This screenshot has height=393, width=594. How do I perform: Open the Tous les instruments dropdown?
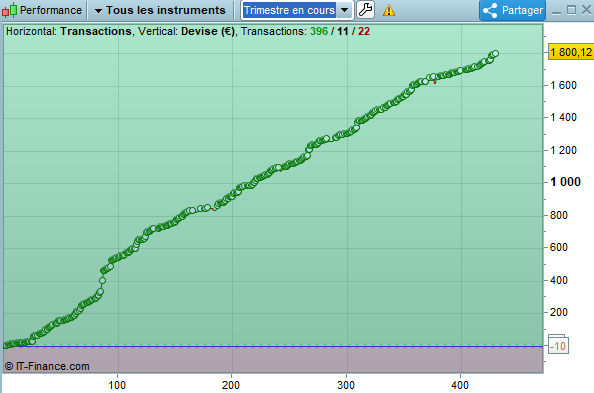(x=160, y=10)
